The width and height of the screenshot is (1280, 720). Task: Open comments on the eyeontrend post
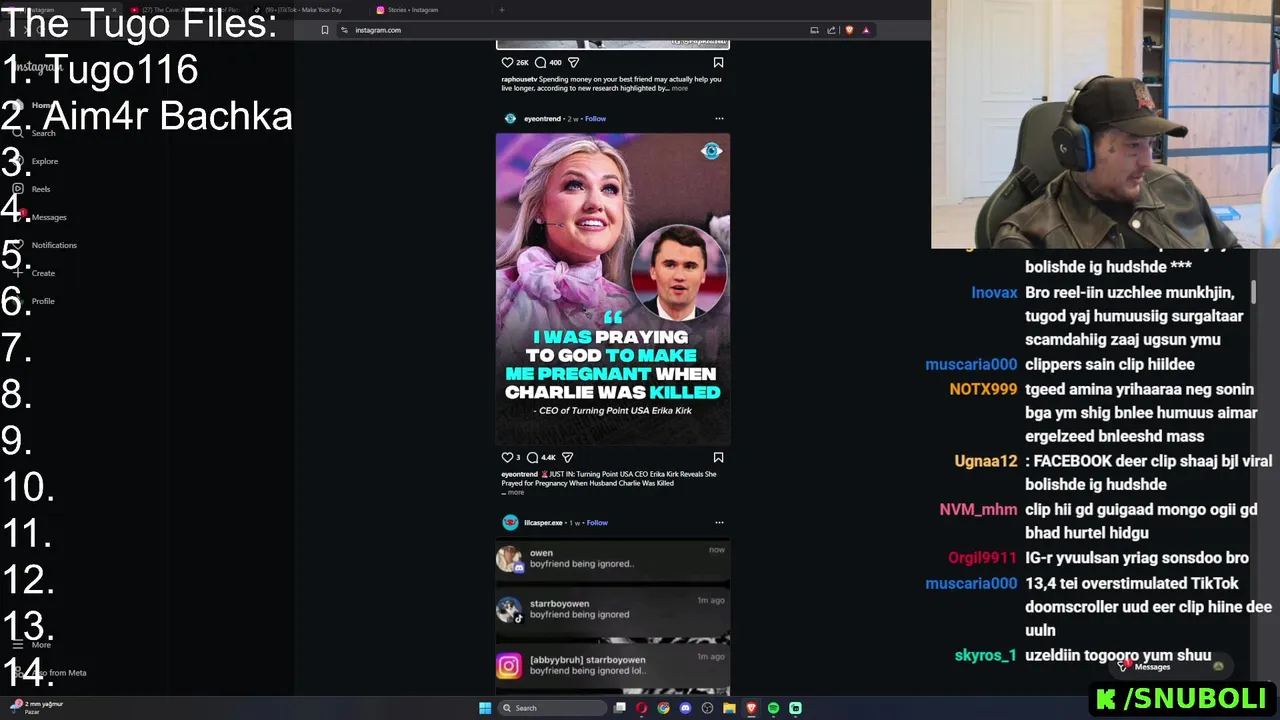pos(533,457)
